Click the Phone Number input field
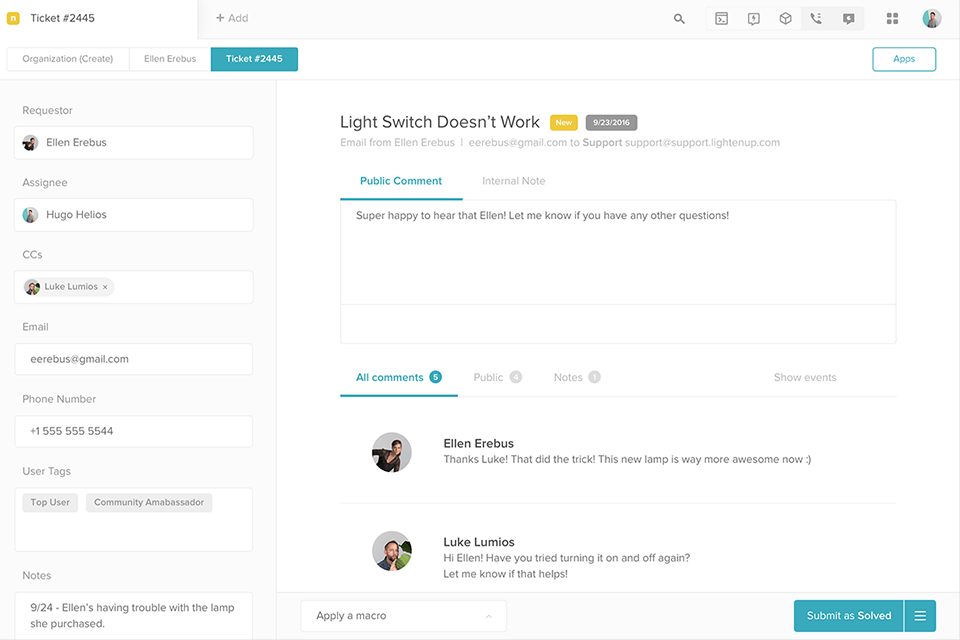This screenshot has width=960, height=640. point(133,431)
